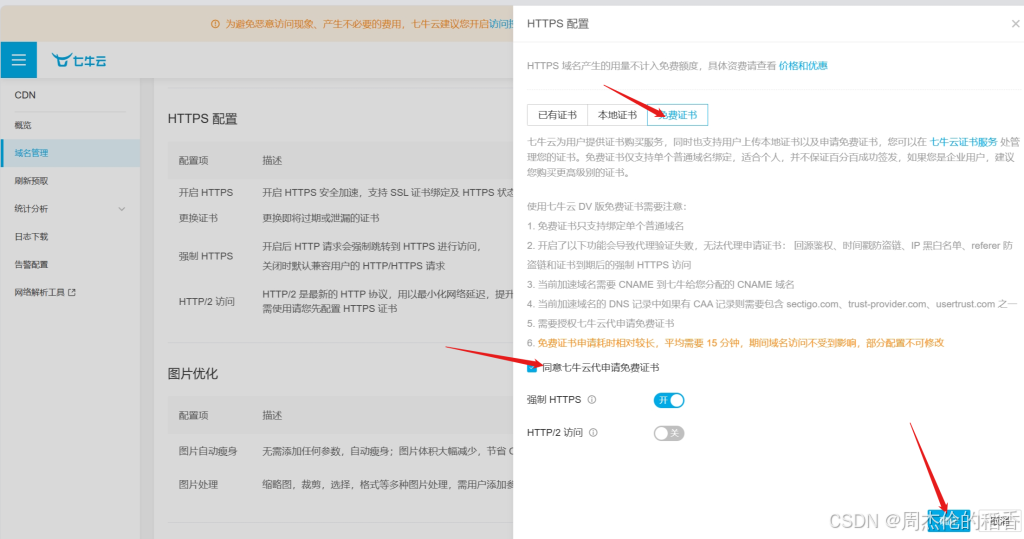This screenshot has height=539, width=1024.
Task: Switch to the 已有证书 tab
Action: coord(557,115)
